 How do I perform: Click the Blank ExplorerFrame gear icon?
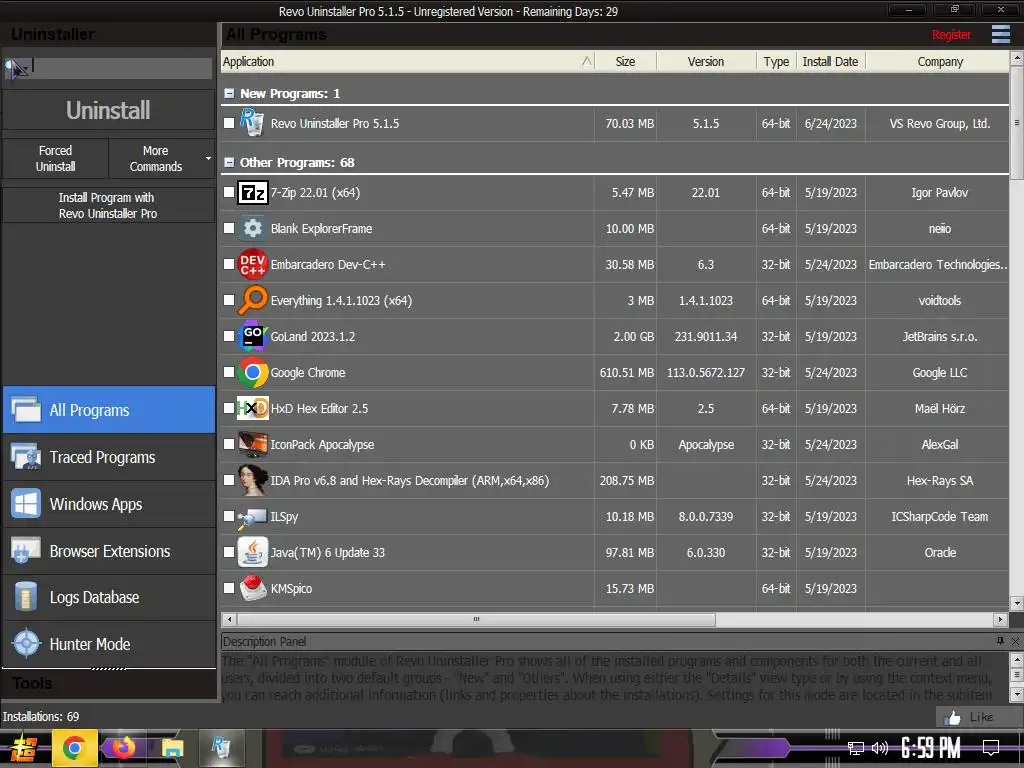(x=253, y=228)
